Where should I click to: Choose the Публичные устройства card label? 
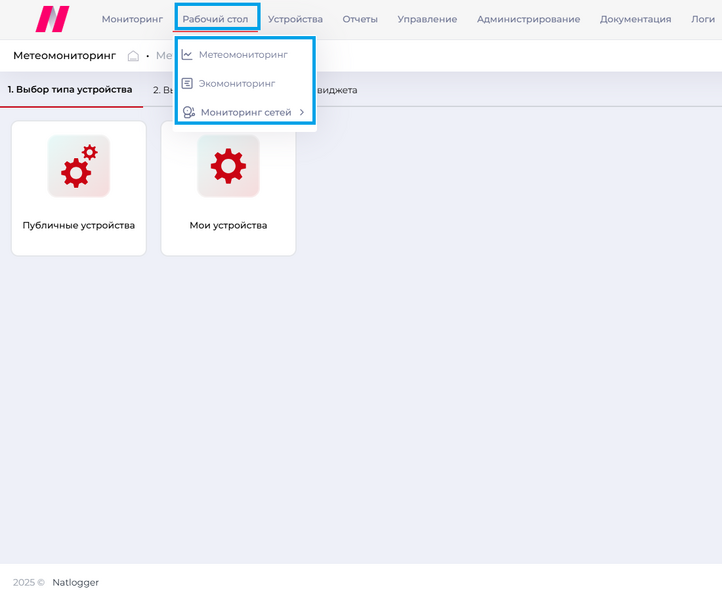[79, 225]
